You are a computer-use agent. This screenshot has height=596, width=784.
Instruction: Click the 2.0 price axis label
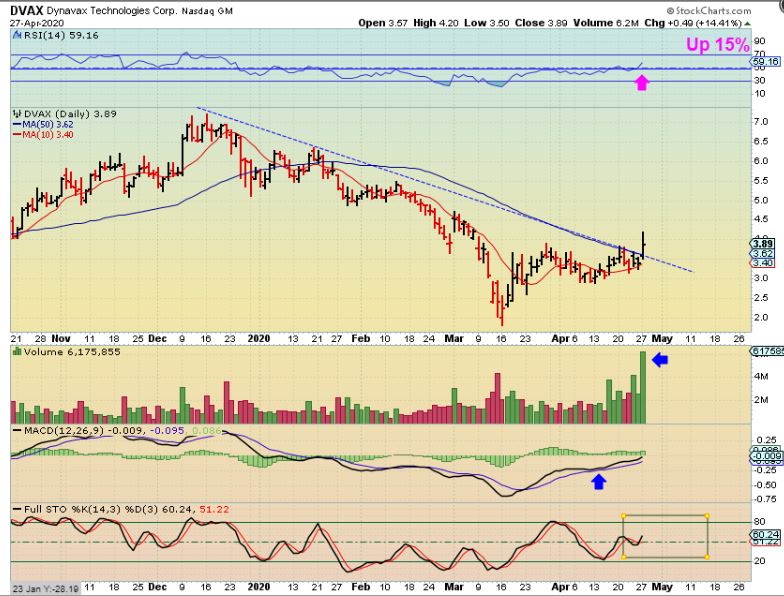click(x=760, y=318)
